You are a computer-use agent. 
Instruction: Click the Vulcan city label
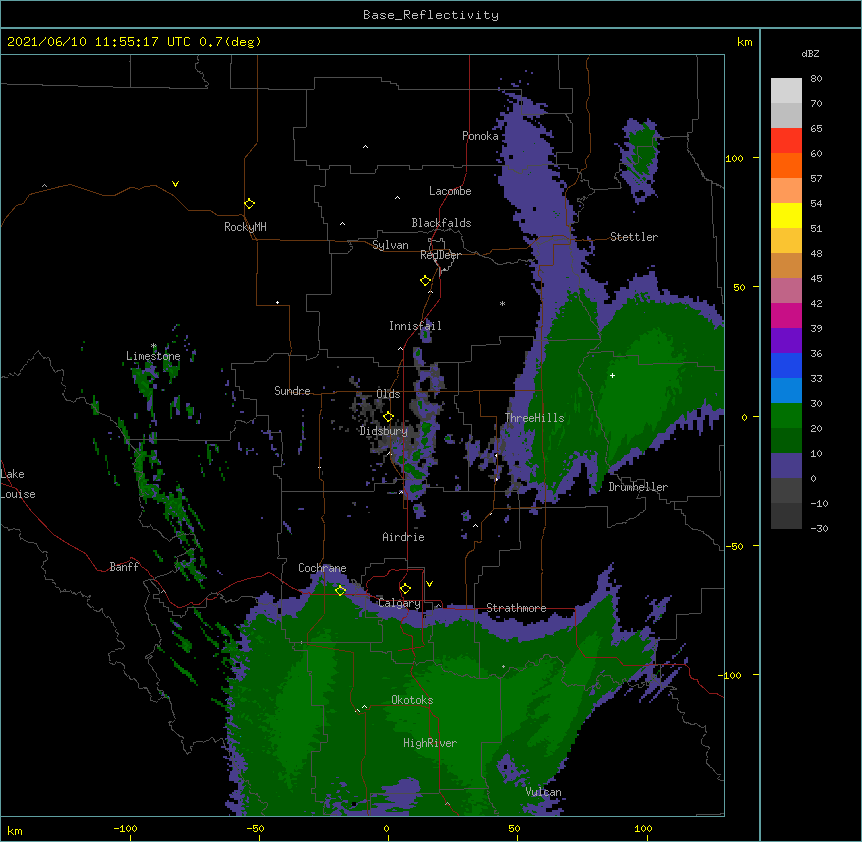[543, 792]
